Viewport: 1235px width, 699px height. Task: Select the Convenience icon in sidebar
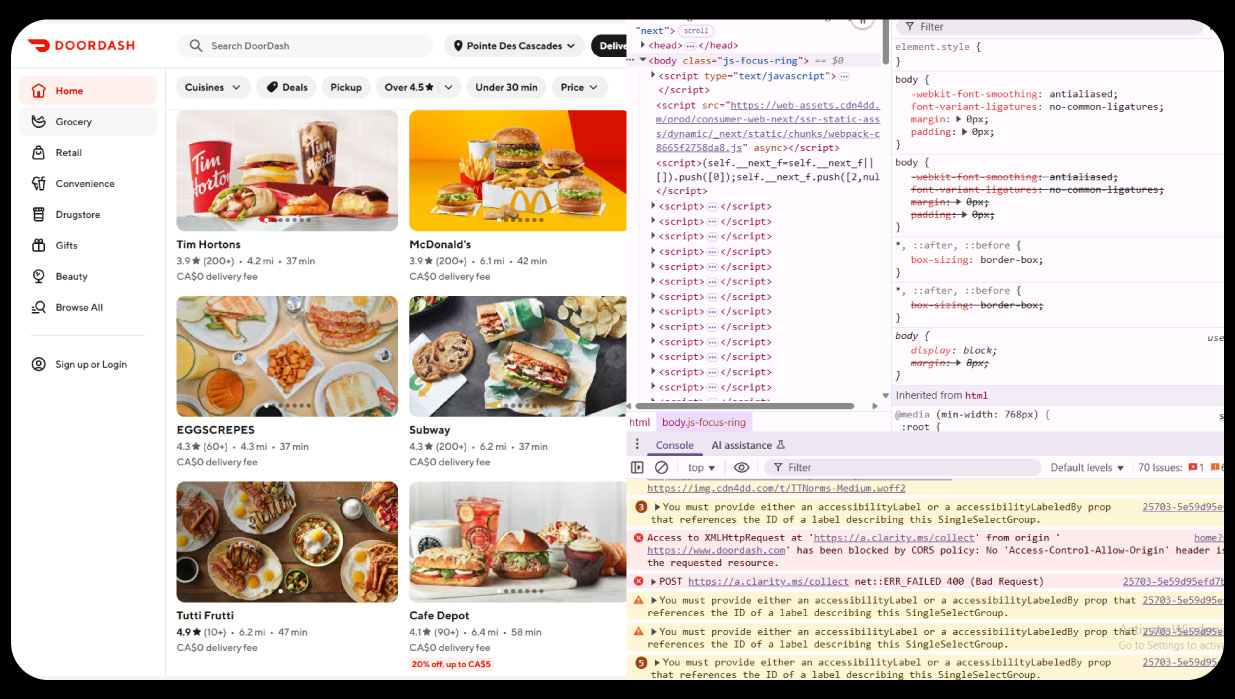[39, 184]
